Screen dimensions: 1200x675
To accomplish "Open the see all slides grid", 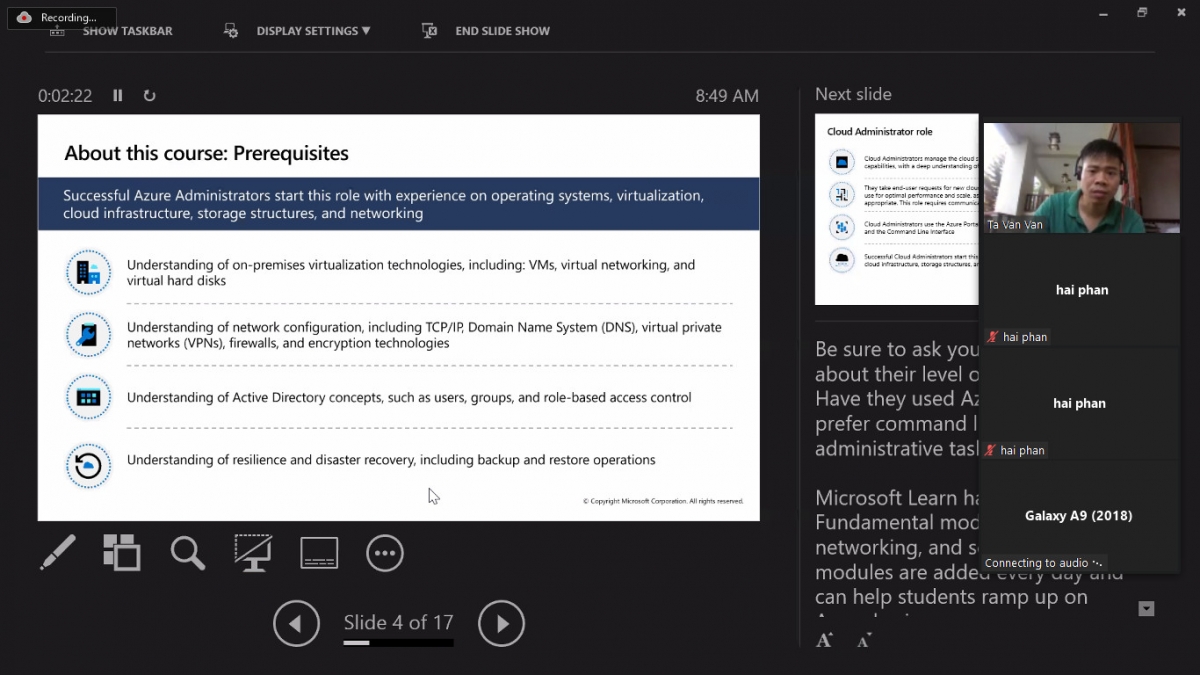I will coord(122,552).
